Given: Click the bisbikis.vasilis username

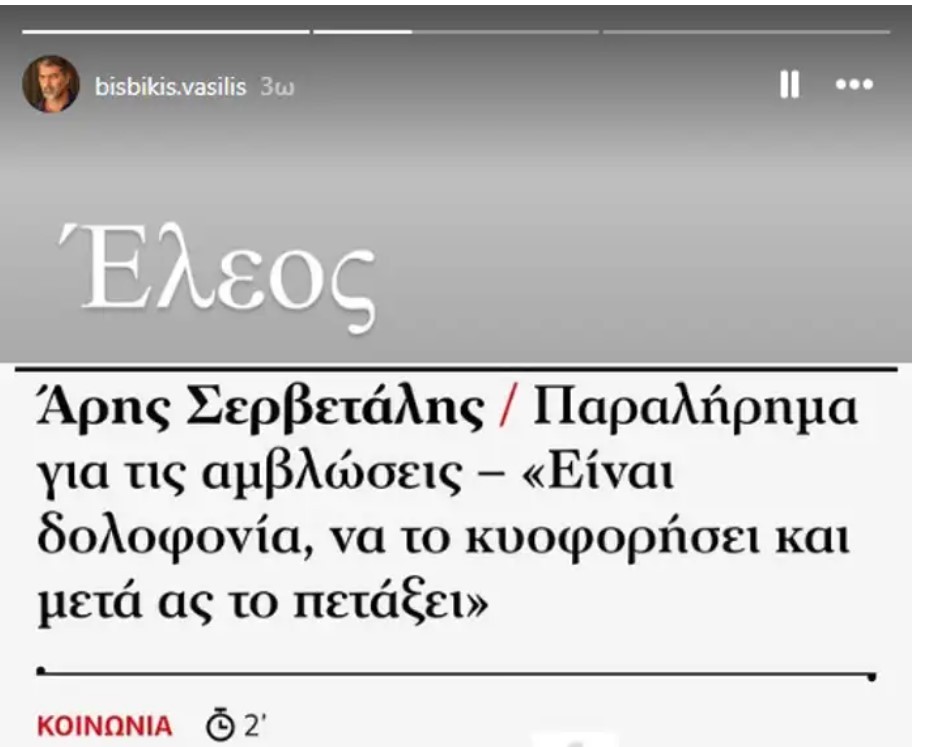Looking at the screenshot, I should [170, 87].
